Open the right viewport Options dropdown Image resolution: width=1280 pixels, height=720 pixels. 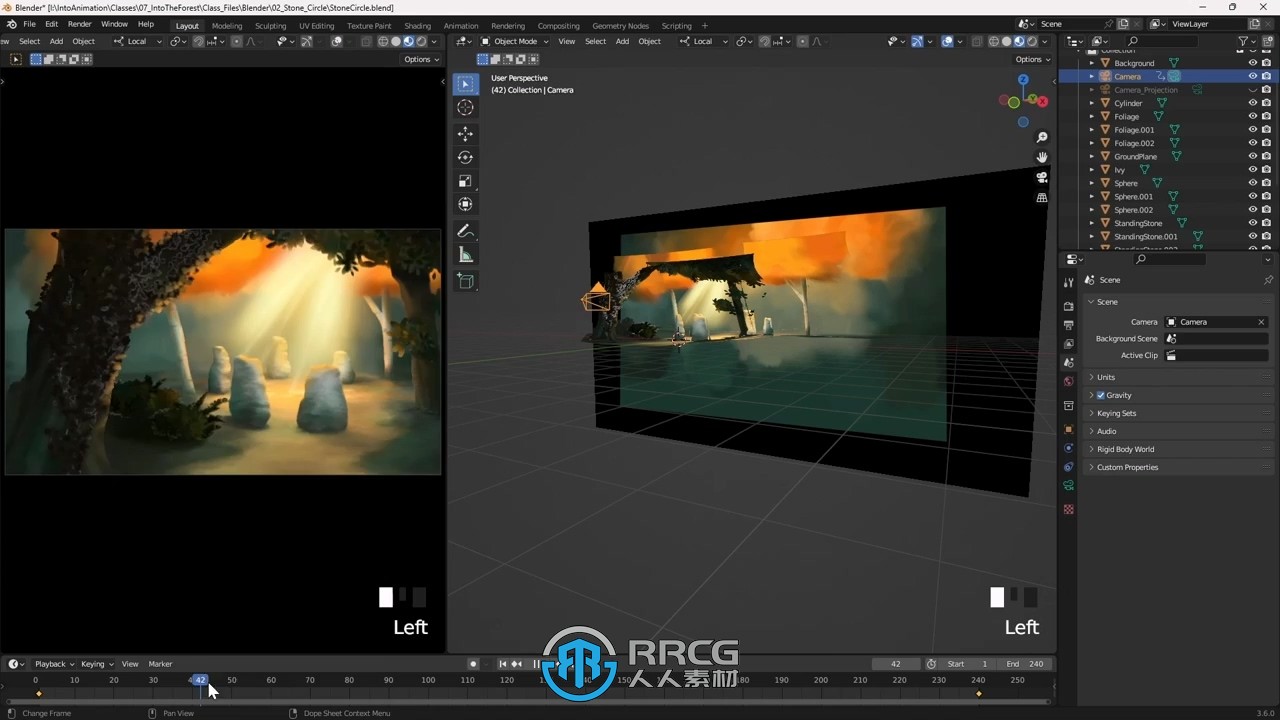(1033, 59)
